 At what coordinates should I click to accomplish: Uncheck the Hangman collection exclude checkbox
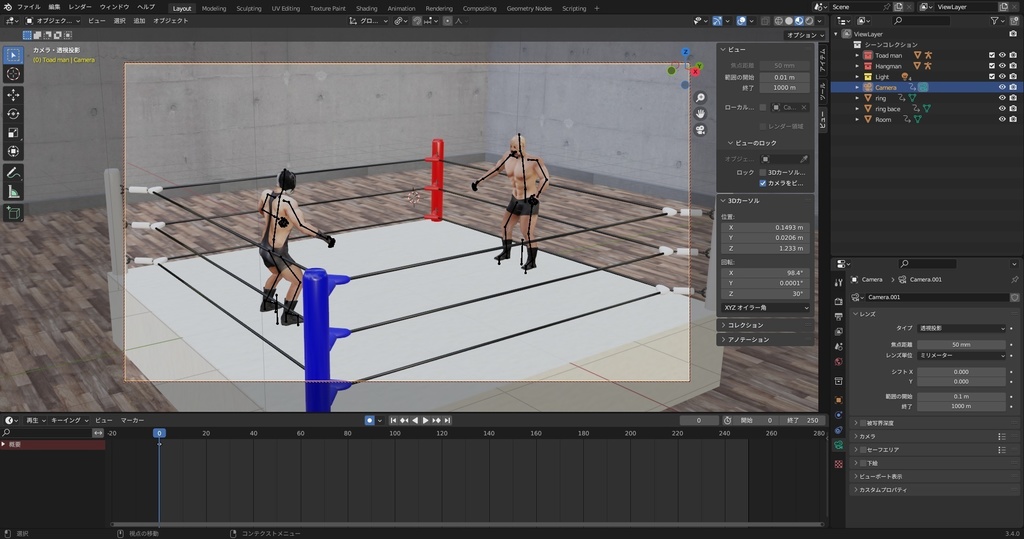click(x=991, y=66)
